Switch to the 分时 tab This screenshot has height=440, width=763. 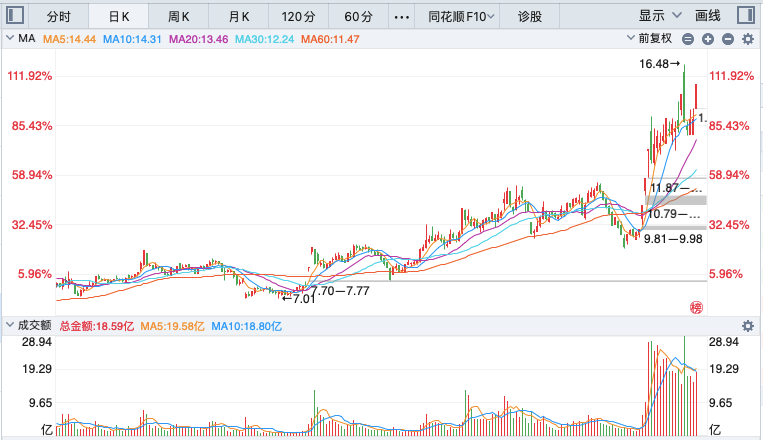point(59,17)
